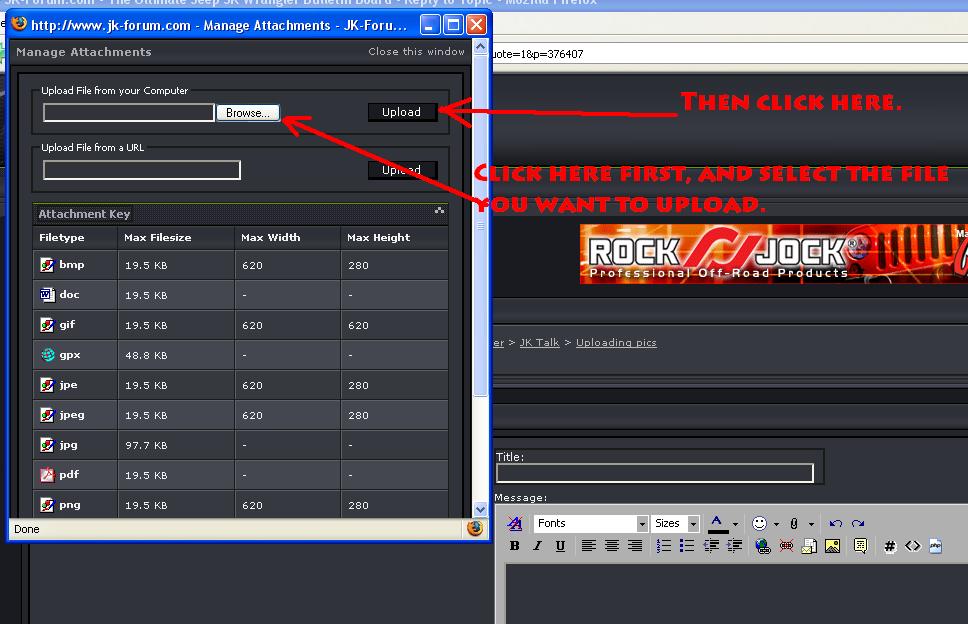Image resolution: width=968 pixels, height=624 pixels.
Task: Click the text color swatch button
Action: pyautogui.click(x=717, y=523)
